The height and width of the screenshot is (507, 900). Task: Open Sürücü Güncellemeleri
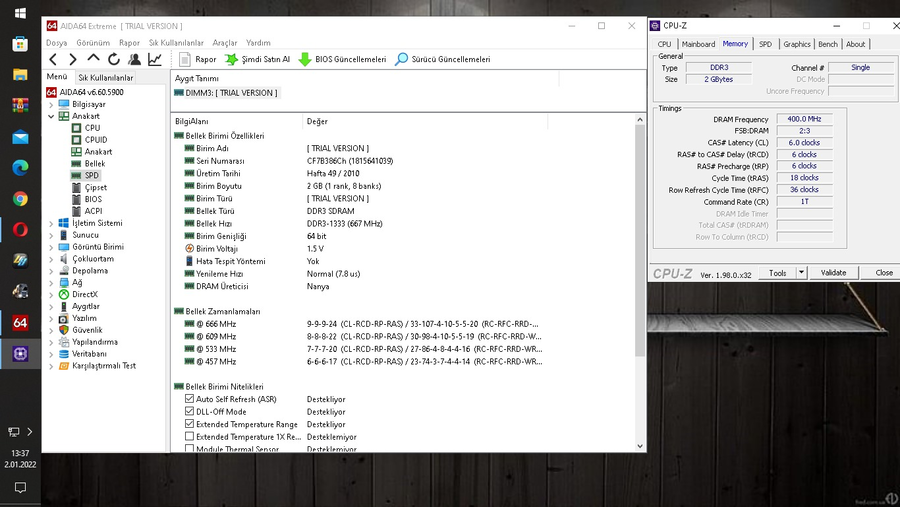(443, 59)
